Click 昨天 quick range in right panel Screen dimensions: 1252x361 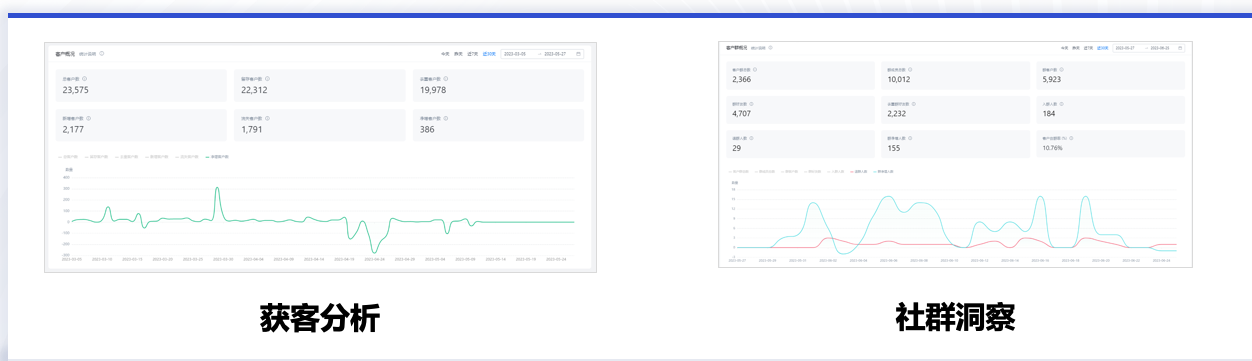click(x=1076, y=47)
